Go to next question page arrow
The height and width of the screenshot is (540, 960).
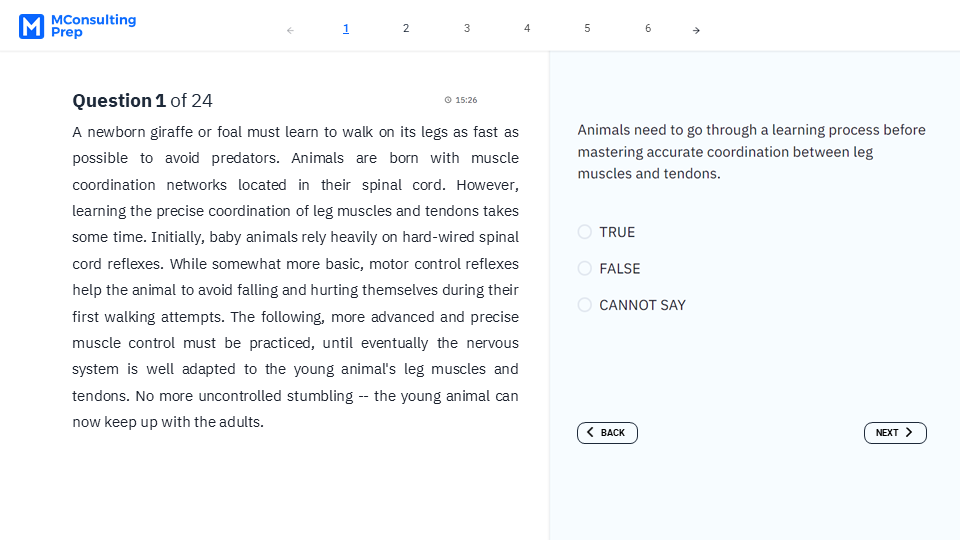pos(696,30)
